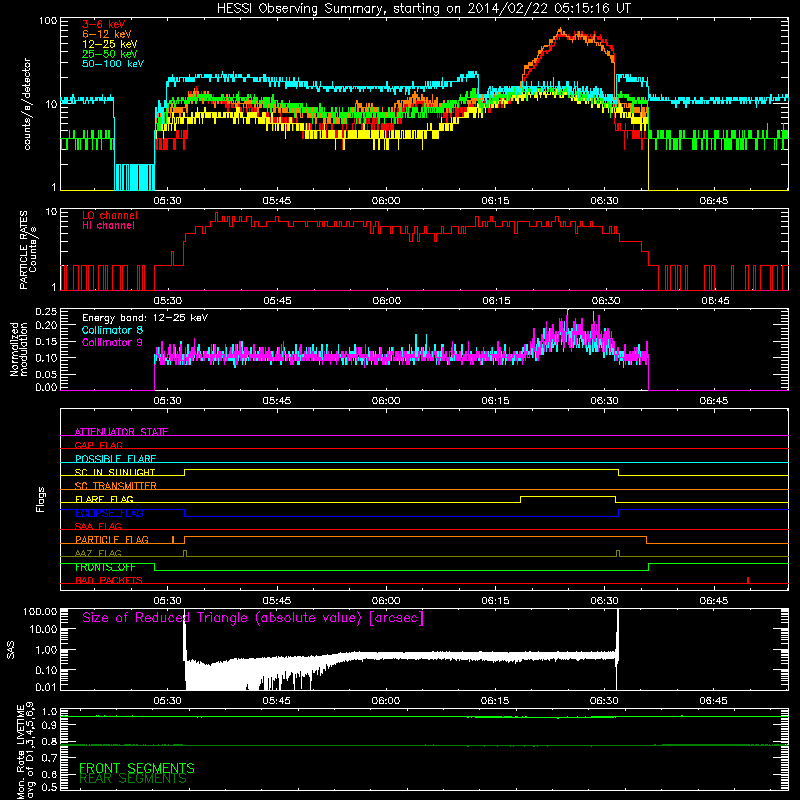Click the SC IN SUNLIGHT flag label
This screenshot has height=800, width=800.
pos(115,472)
